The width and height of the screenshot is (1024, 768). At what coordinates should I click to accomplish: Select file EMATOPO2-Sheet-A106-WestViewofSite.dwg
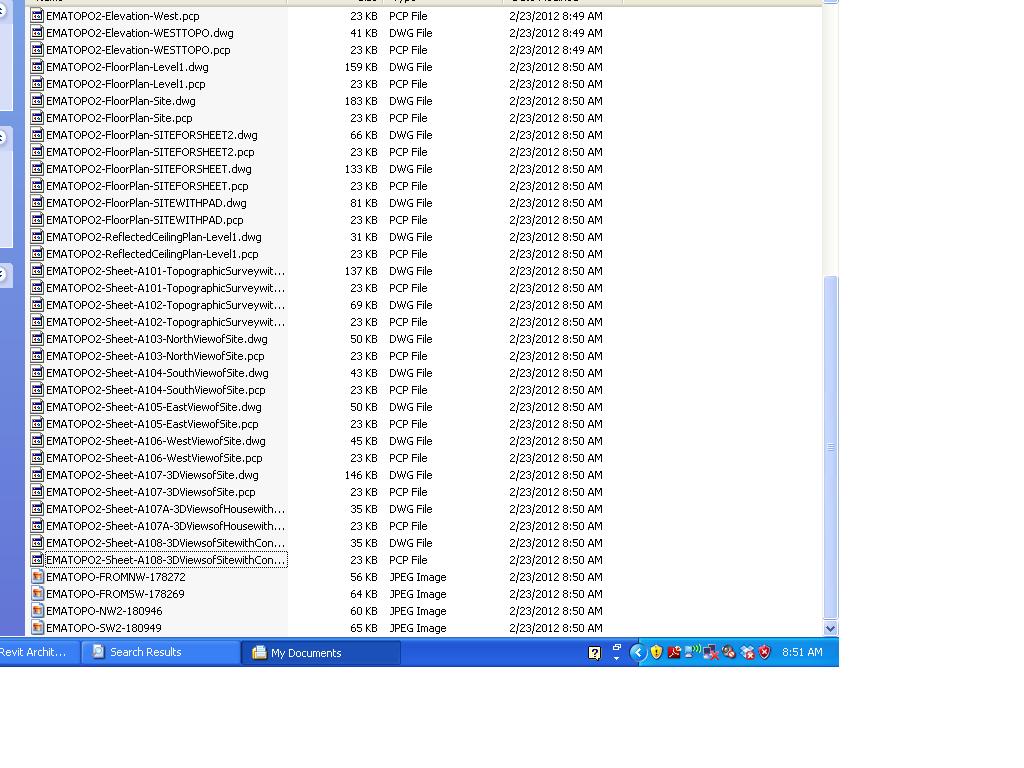click(x=155, y=440)
